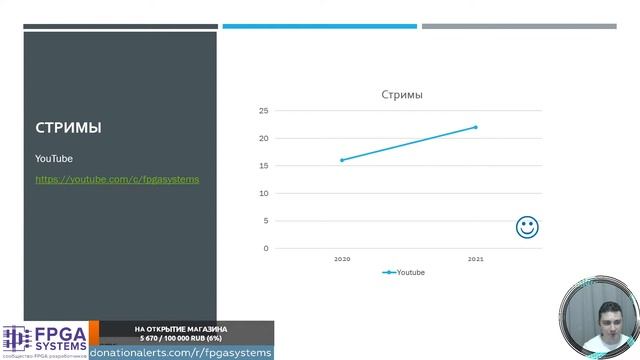
Task: Open the donationalerts.com/r/fpgasystems link
Action: click(x=180, y=352)
